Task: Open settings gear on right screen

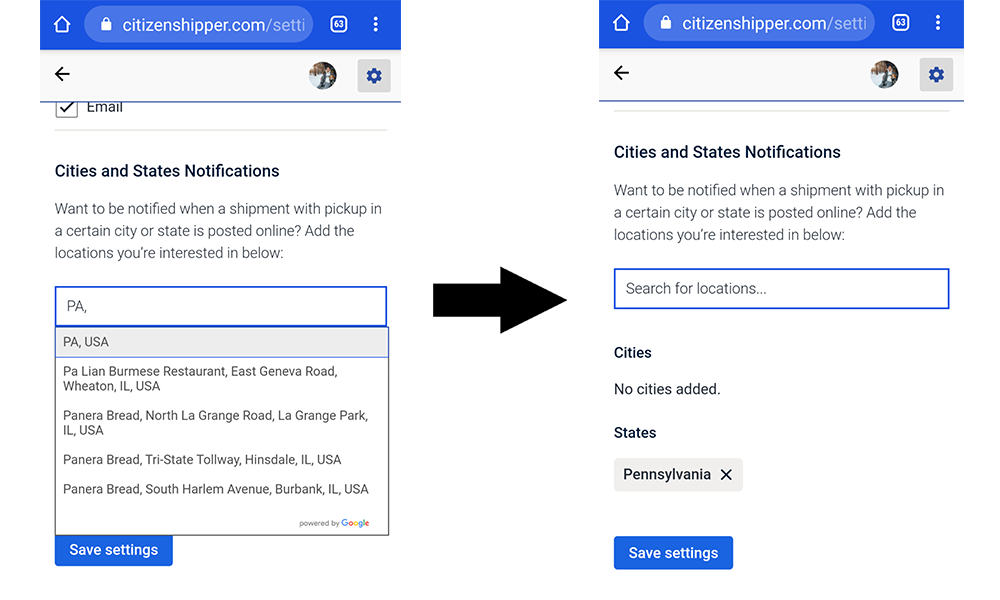Action: point(936,75)
